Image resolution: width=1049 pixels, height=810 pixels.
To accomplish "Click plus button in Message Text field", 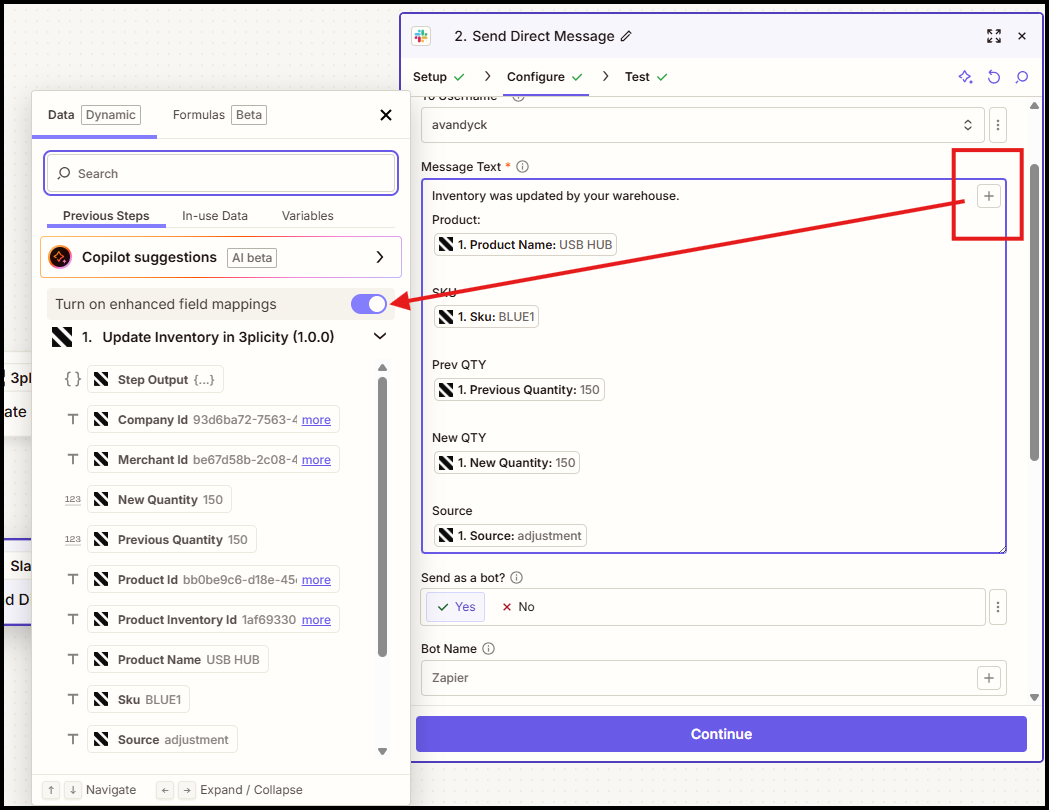I will pyautogui.click(x=989, y=196).
